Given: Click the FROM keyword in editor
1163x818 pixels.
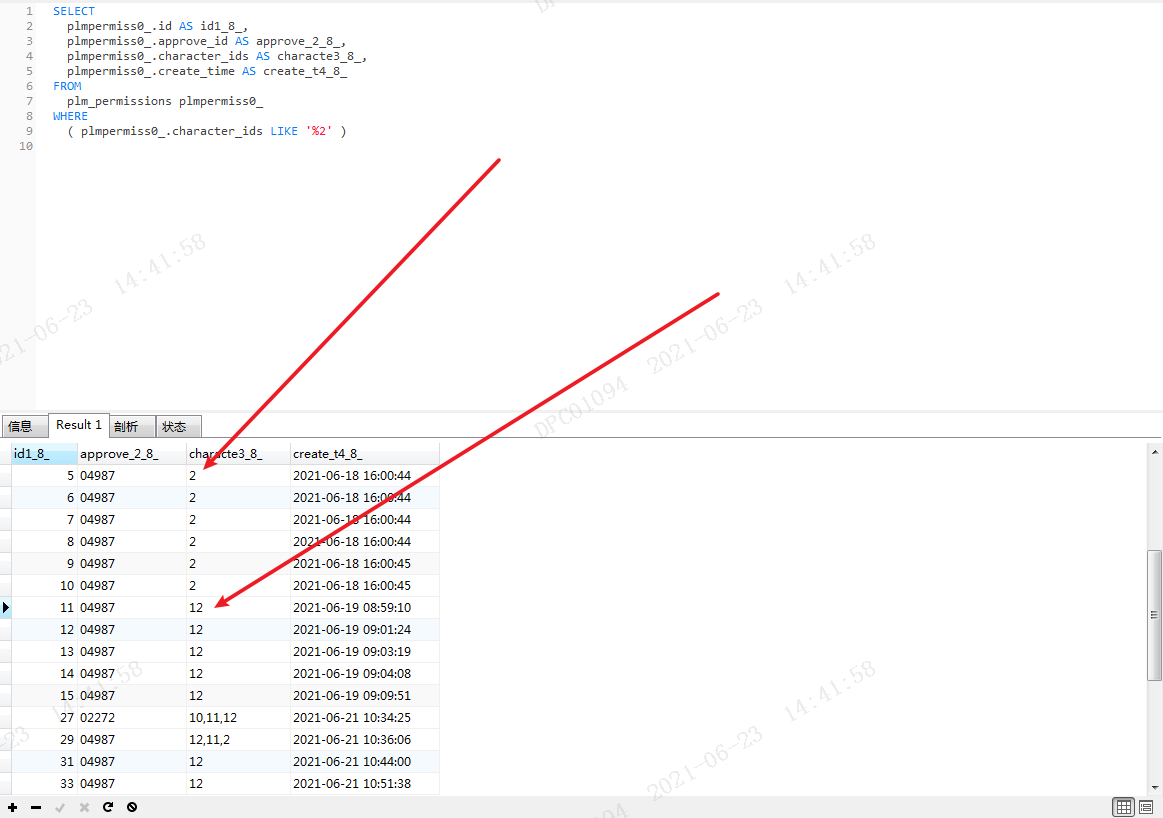Looking at the screenshot, I should point(67,86).
